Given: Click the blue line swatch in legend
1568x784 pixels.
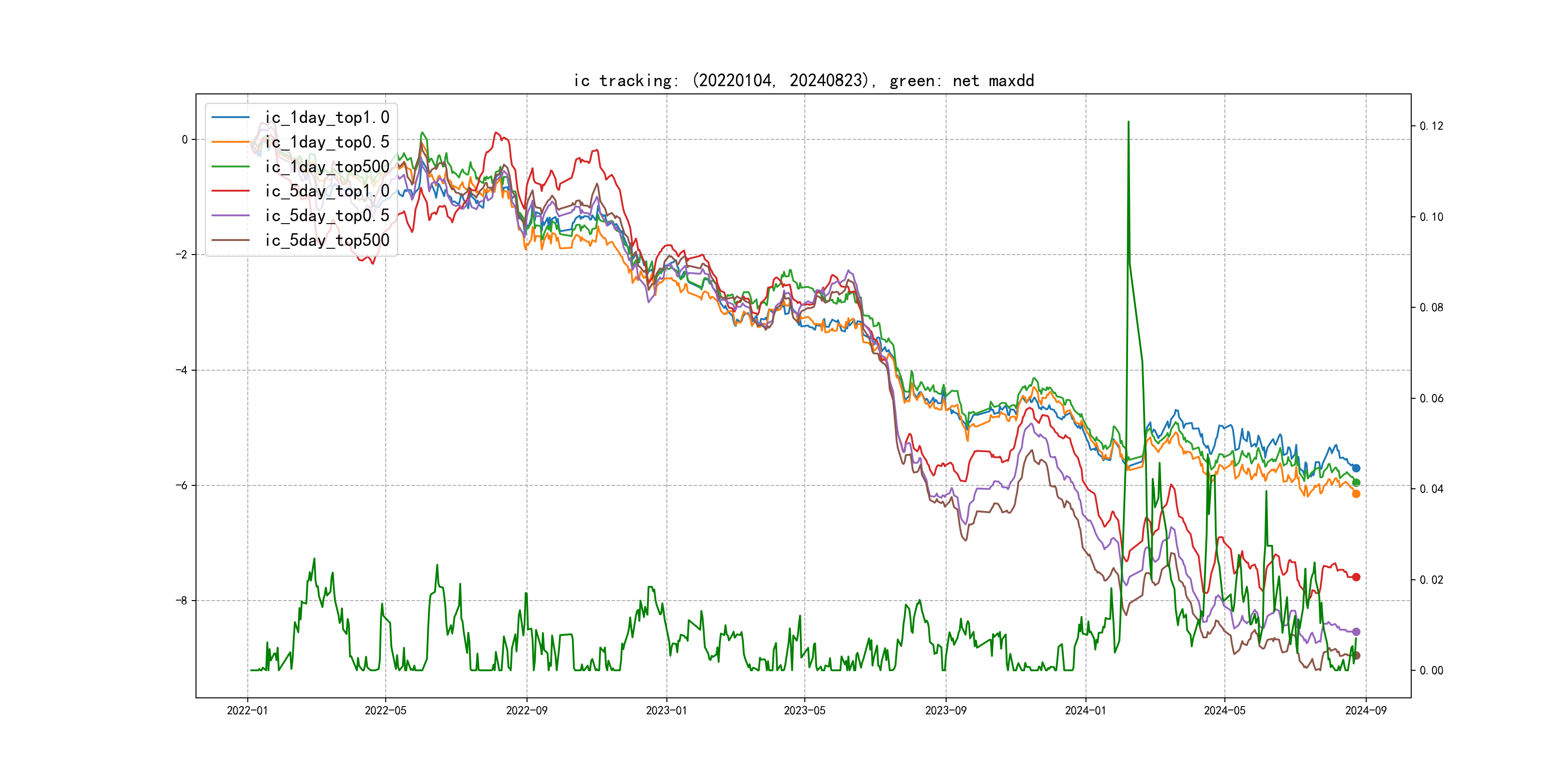Looking at the screenshot, I should [x=231, y=118].
